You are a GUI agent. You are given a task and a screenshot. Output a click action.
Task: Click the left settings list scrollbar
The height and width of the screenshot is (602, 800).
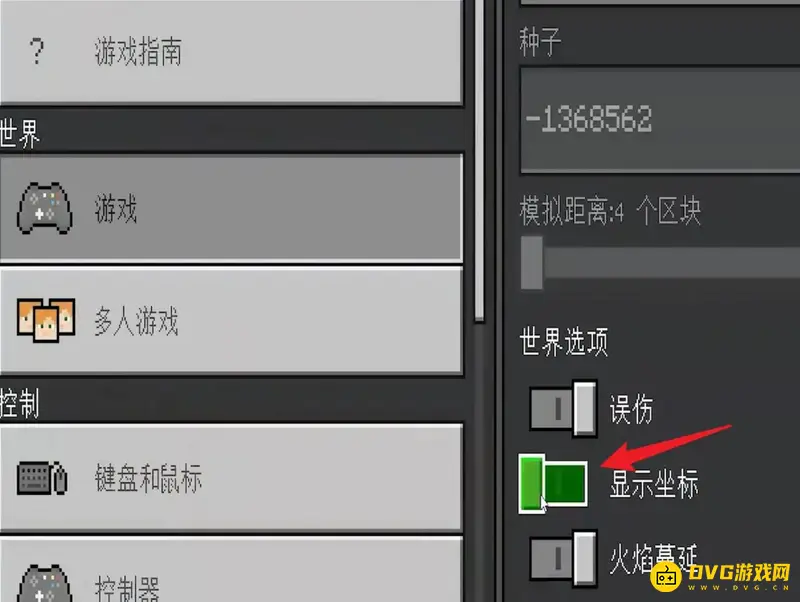(479, 161)
